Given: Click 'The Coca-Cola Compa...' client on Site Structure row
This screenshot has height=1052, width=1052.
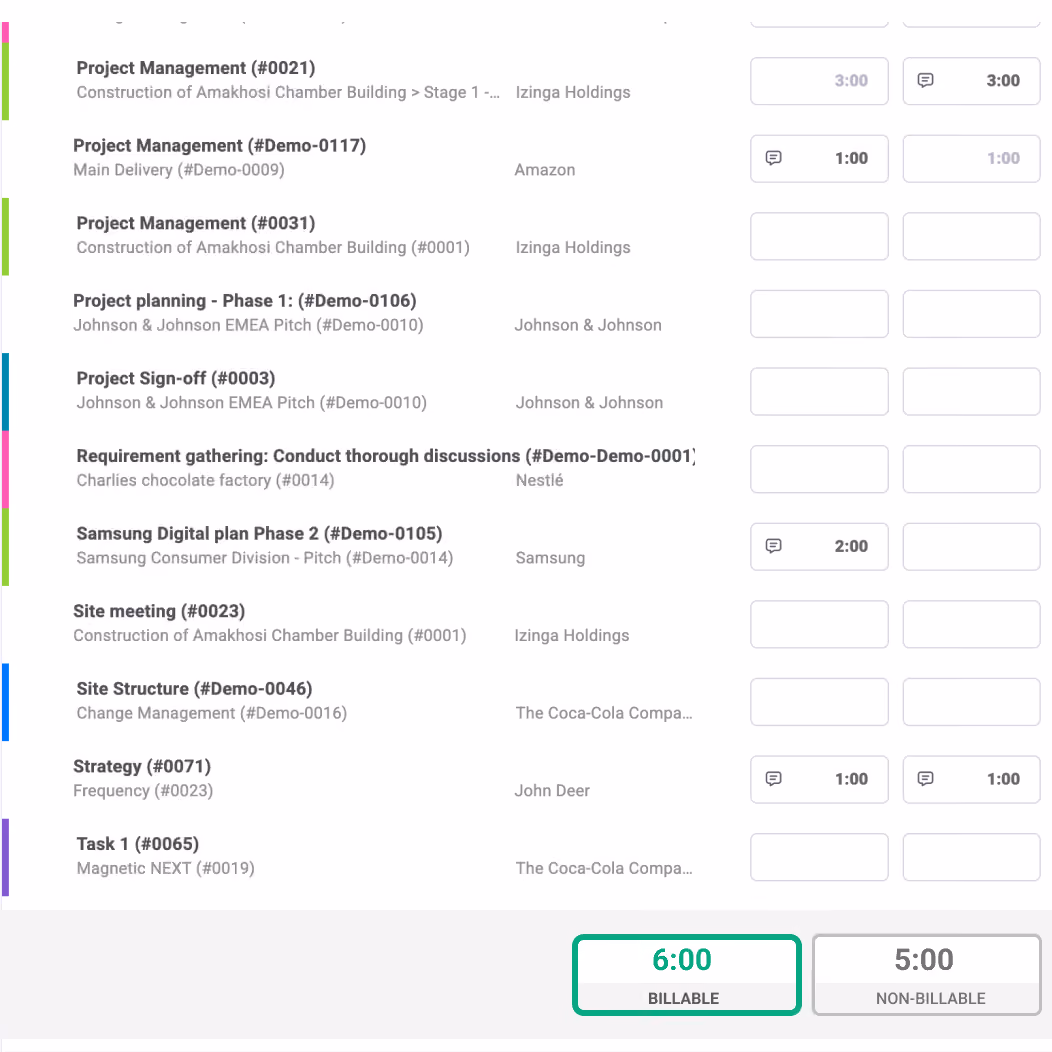Looking at the screenshot, I should click(604, 713).
